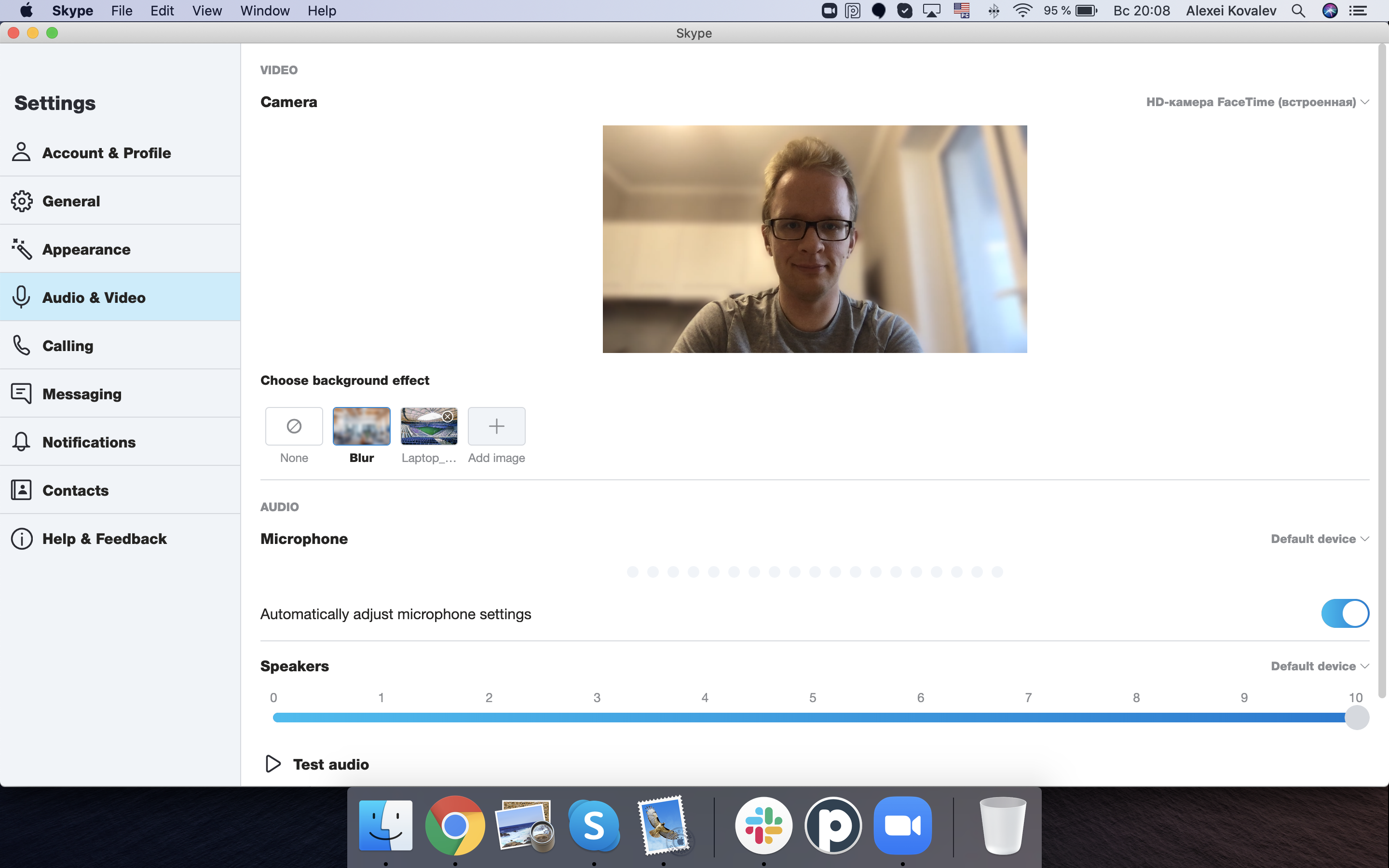This screenshot has width=1389, height=868.
Task: Click speaker volume slider handle
Action: click(x=1357, y=718)
